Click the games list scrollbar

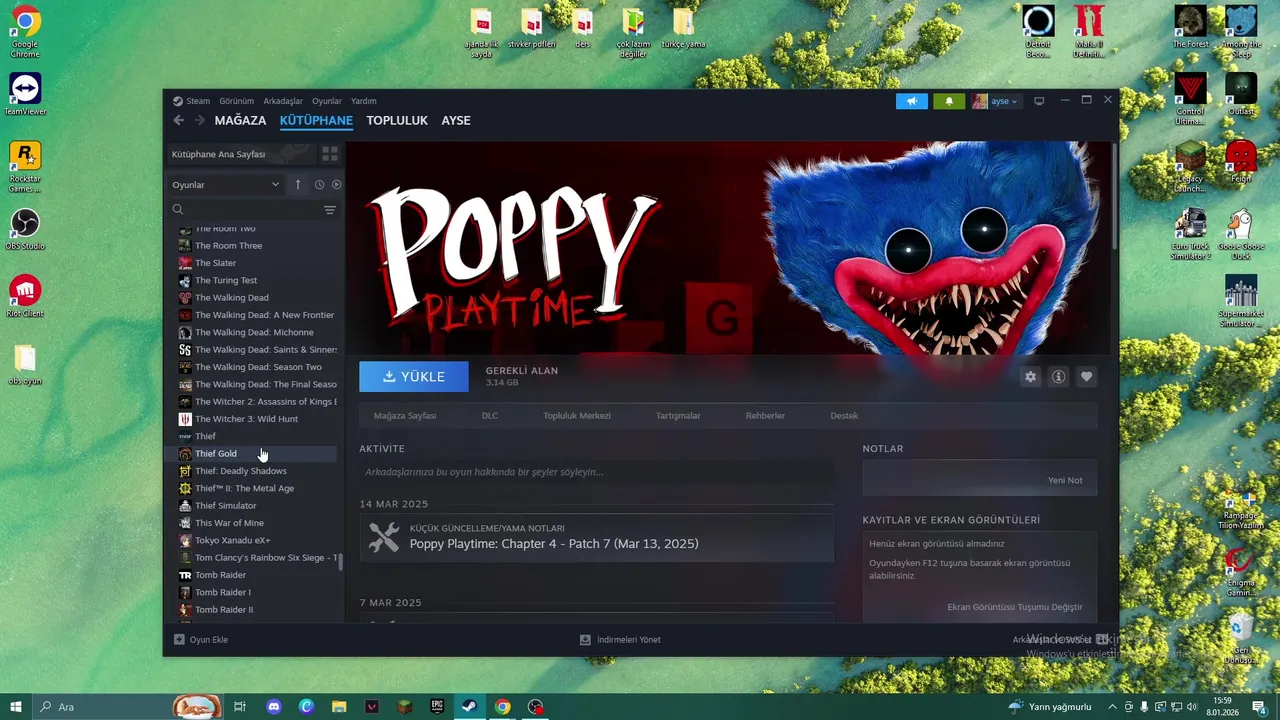(x=341, y=562)
